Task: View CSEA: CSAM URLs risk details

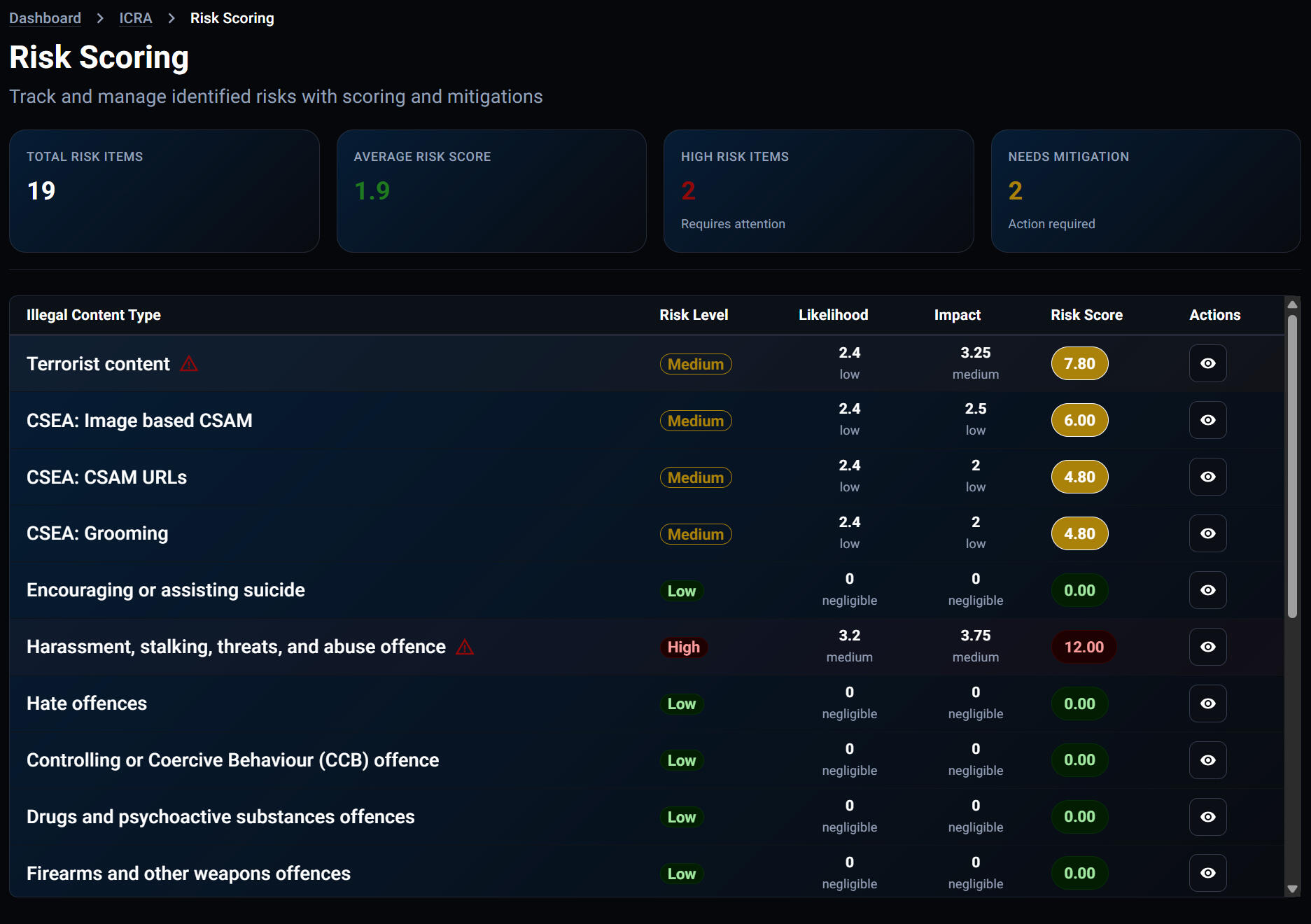Action: click(x=1207, y=477)
